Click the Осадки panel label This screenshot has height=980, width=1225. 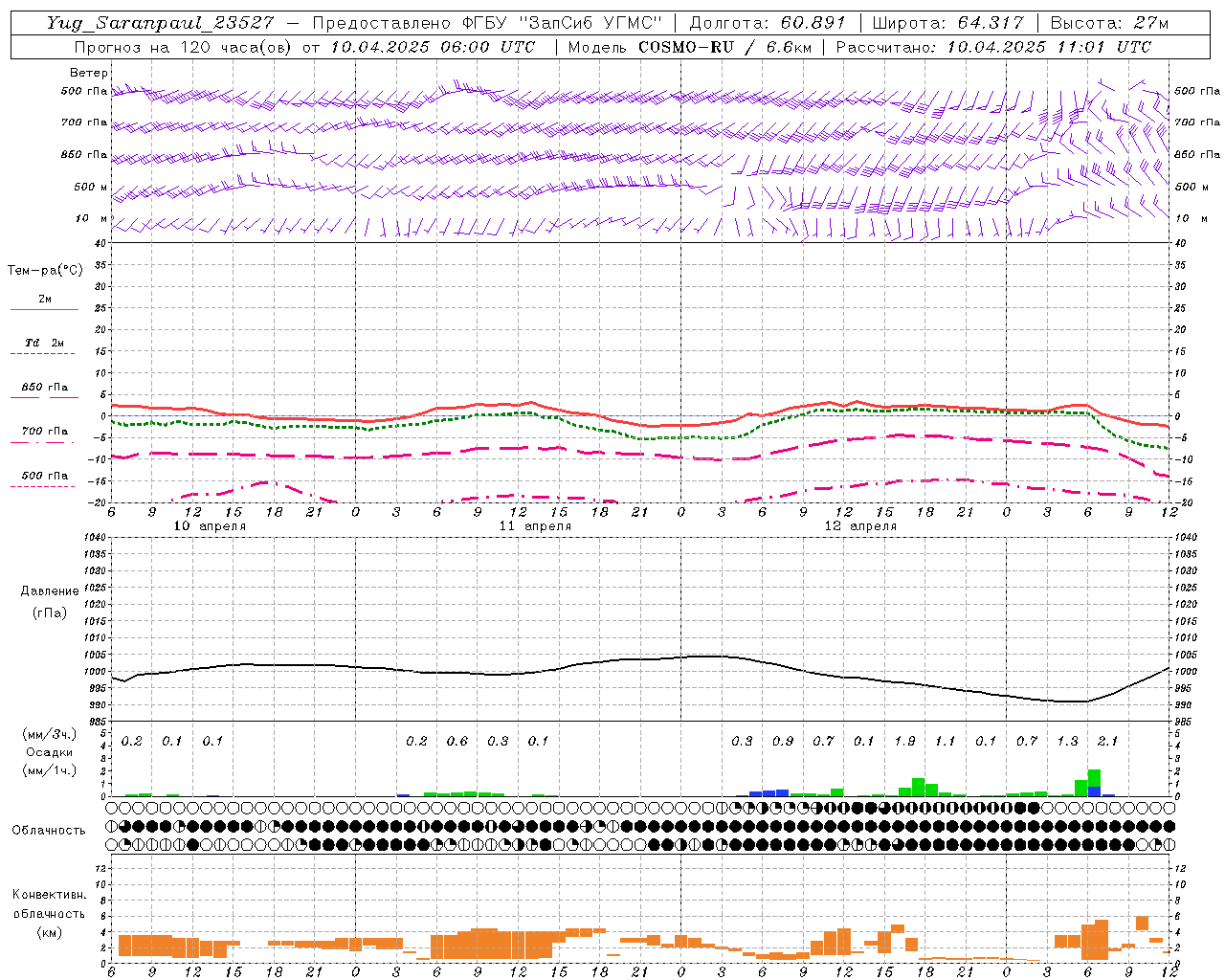pyautogui.click(x=50, y=752)
